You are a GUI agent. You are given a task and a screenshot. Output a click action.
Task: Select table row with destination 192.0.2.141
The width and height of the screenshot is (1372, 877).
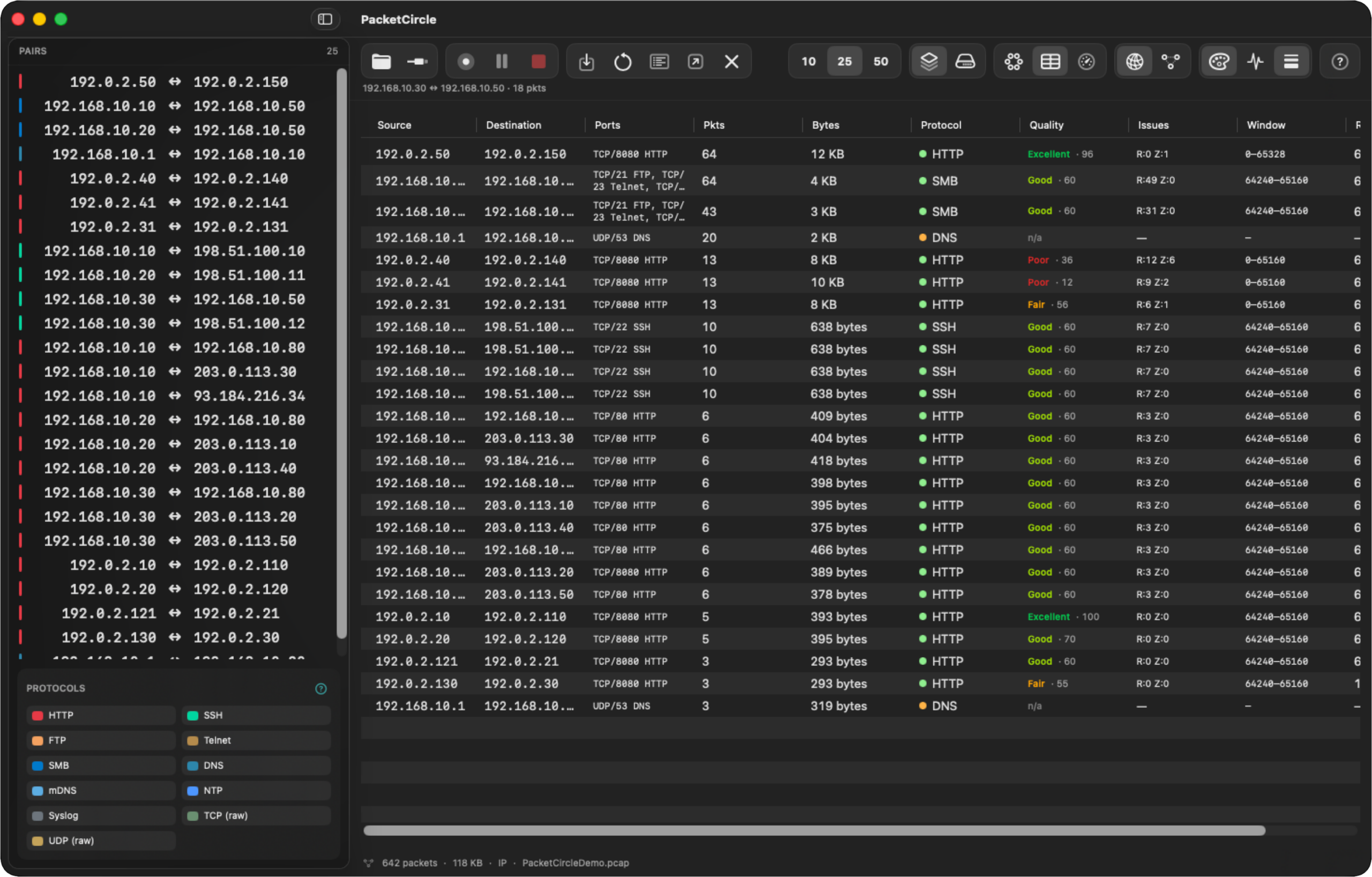click(860, 282)
